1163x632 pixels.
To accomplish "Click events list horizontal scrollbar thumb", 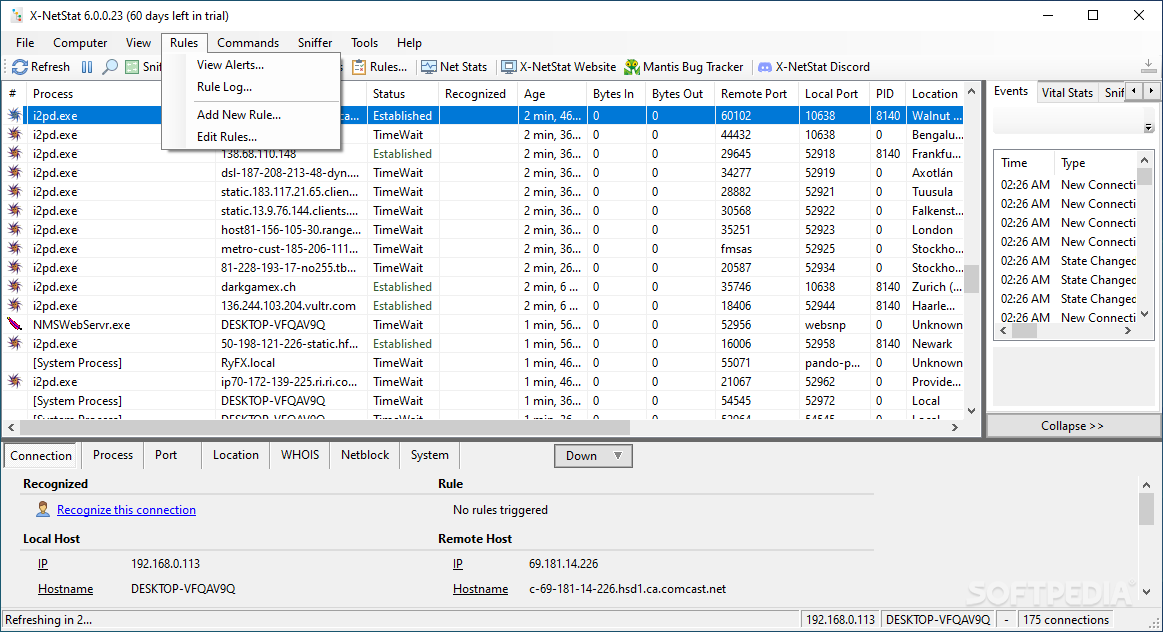I will coord(1024,331).
